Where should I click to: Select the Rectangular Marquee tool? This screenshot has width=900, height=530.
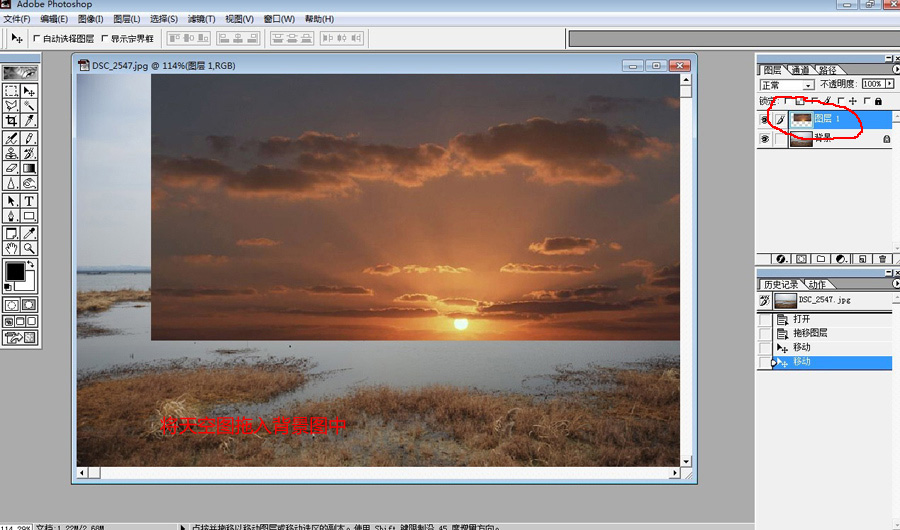(x=11, y=91)
